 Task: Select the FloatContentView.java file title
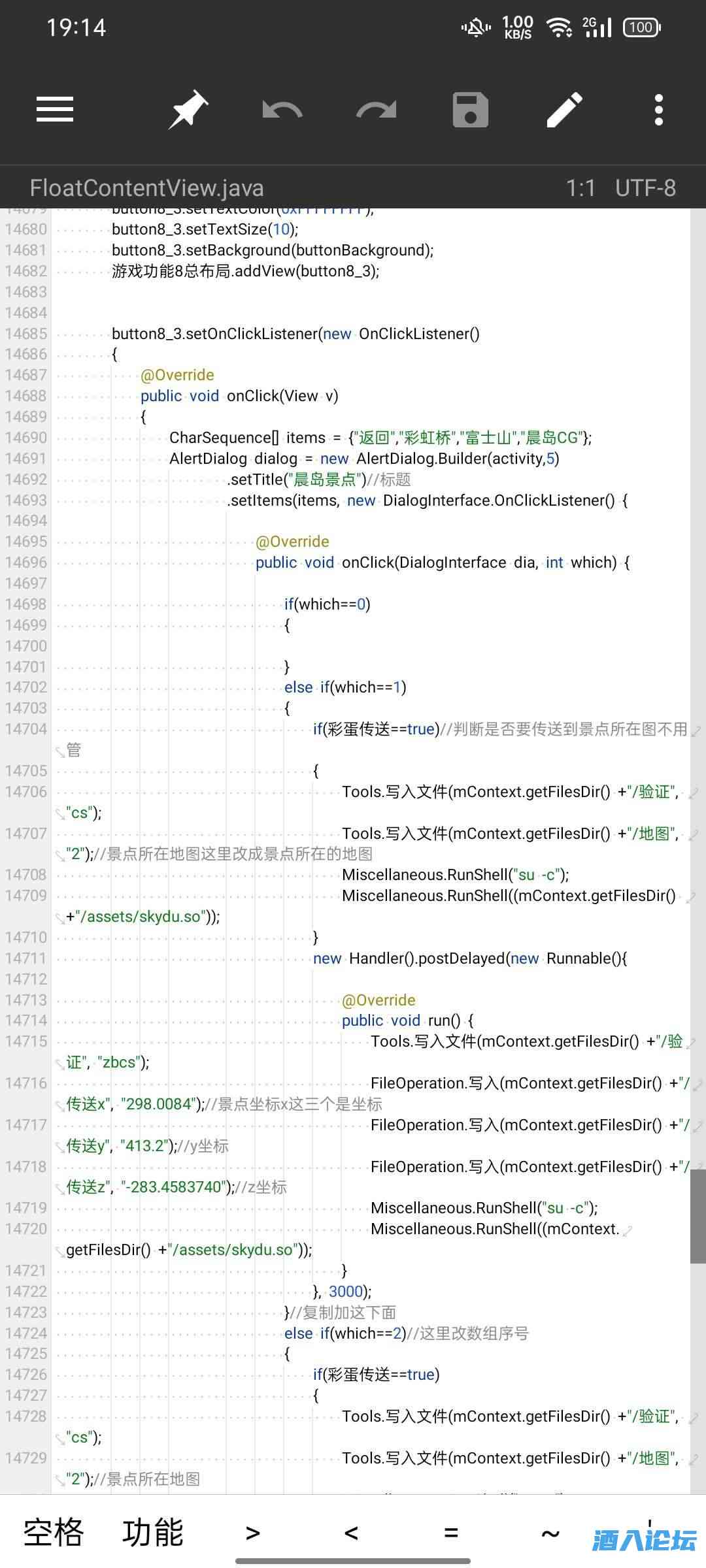147,188
